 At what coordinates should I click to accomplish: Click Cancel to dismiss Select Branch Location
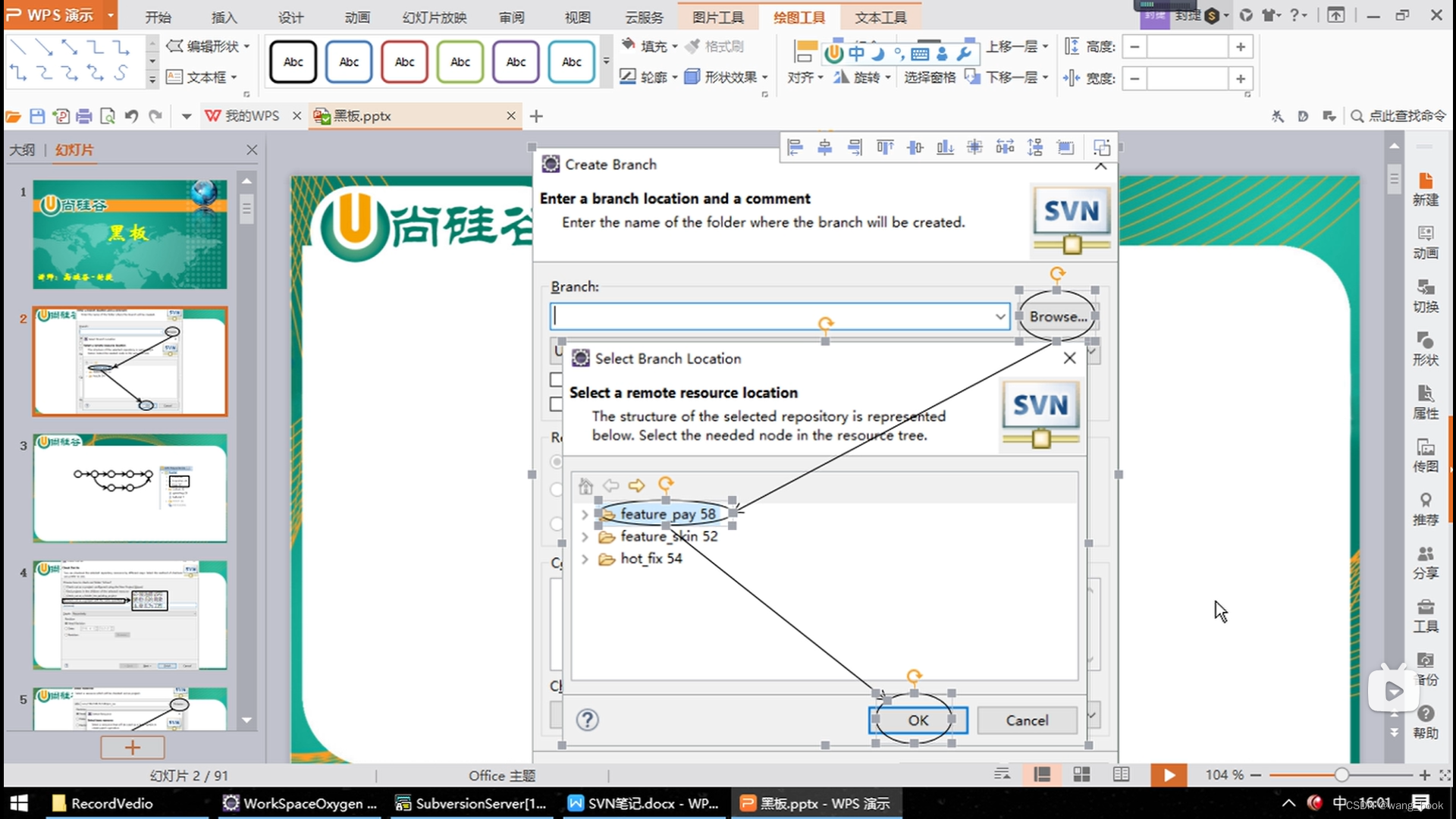click(x=1027, y=720)
